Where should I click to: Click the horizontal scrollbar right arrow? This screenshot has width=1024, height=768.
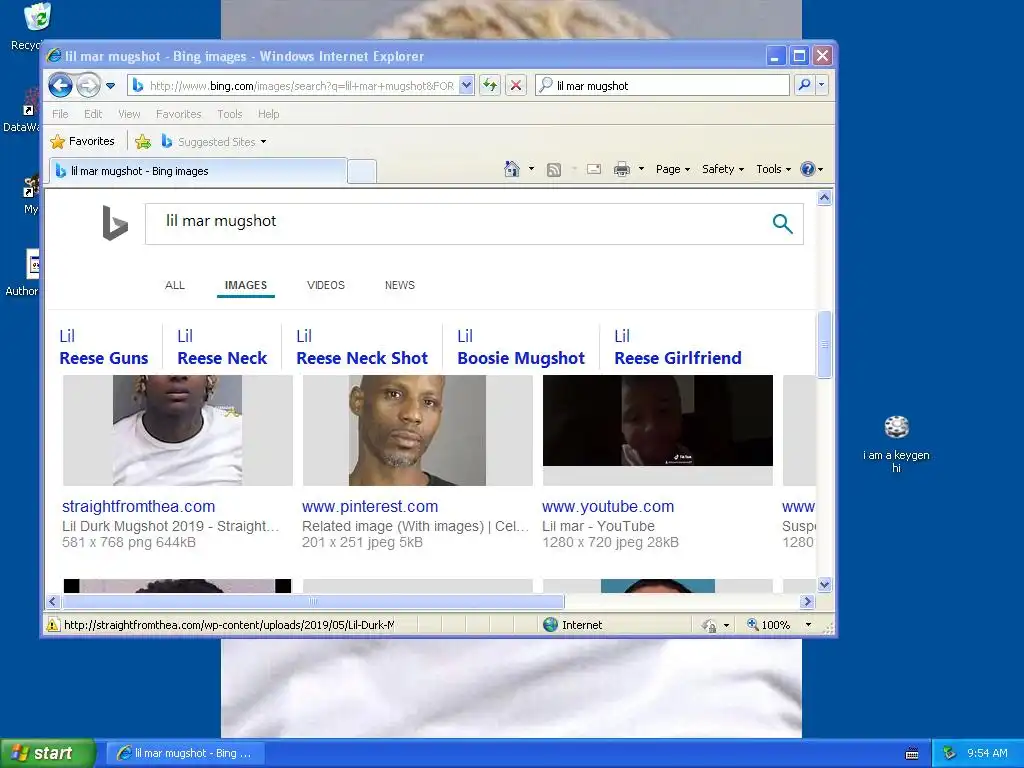tap(807, 601)
